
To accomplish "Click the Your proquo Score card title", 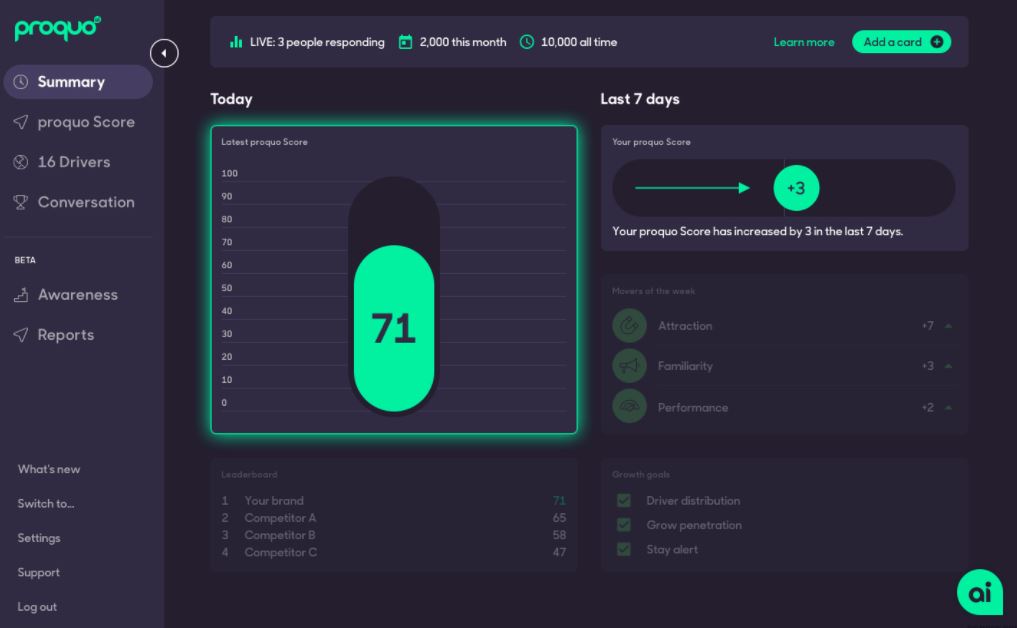I will (651, 142).
